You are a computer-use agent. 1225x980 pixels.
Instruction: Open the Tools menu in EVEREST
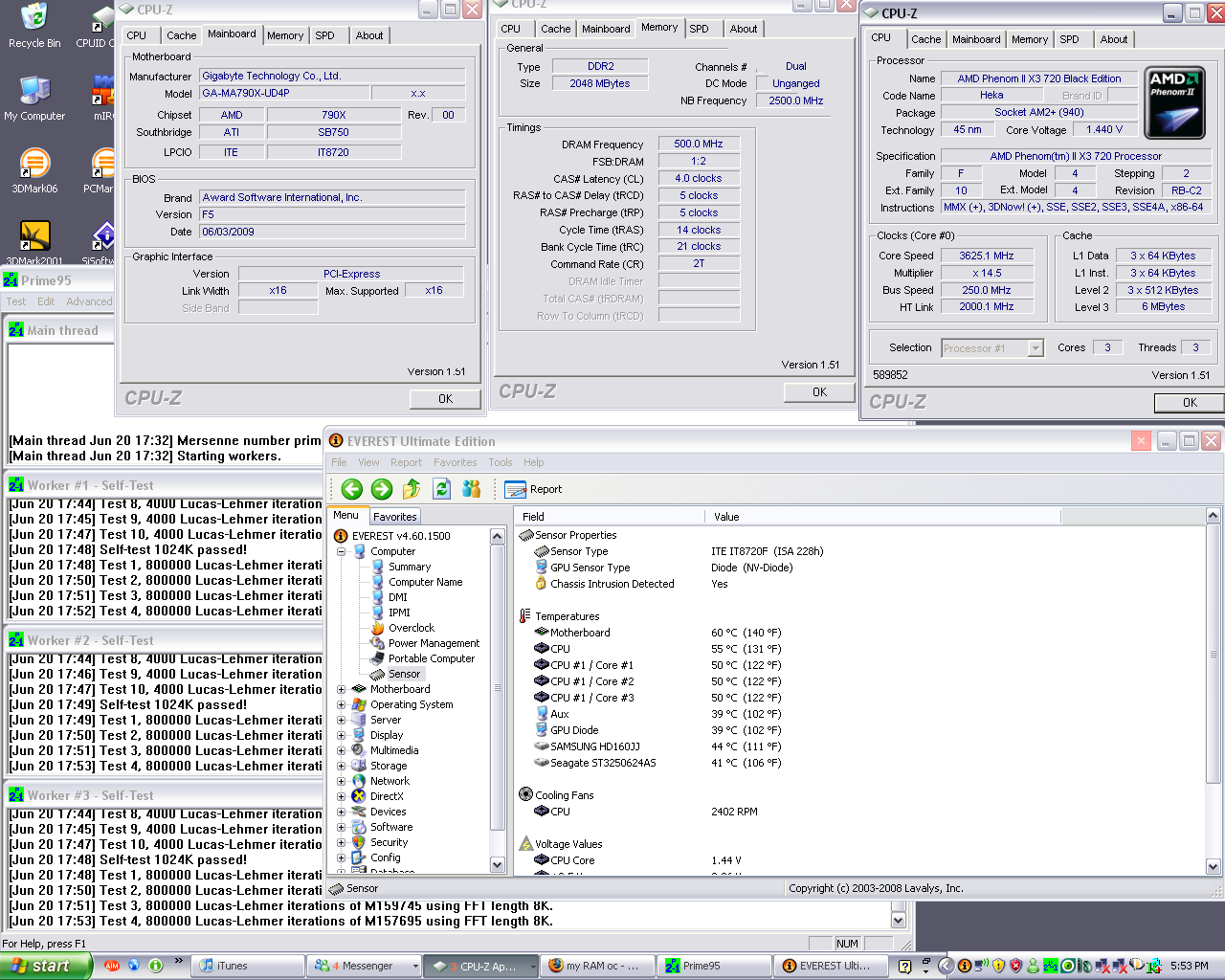(x=499, y=462)
